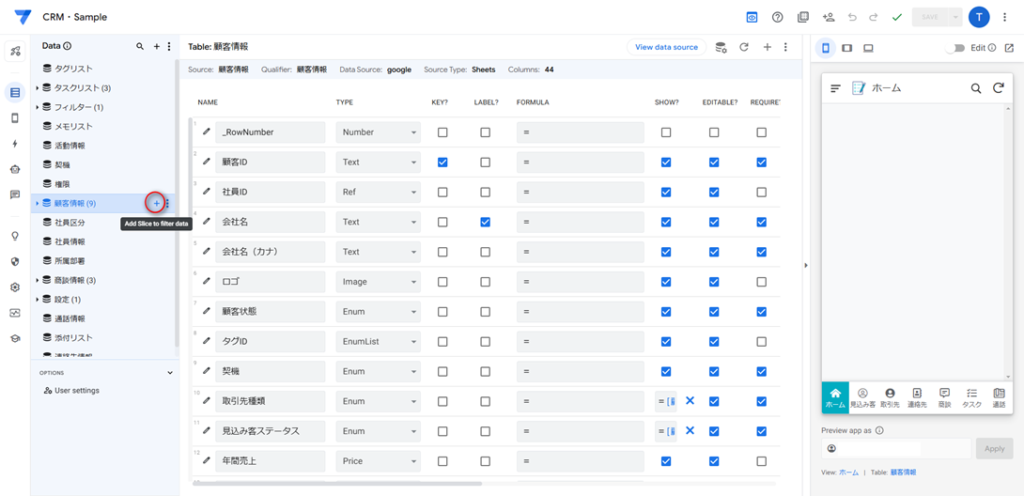Open User settings in options
Screen dimensions: 1024x496
(71, 390)
